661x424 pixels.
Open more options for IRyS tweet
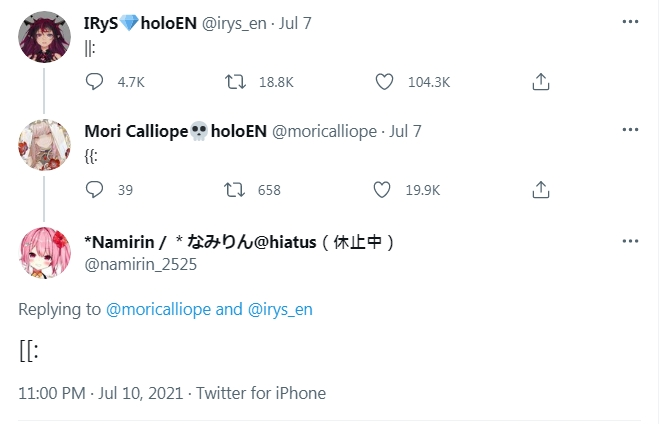pos(630,21)
